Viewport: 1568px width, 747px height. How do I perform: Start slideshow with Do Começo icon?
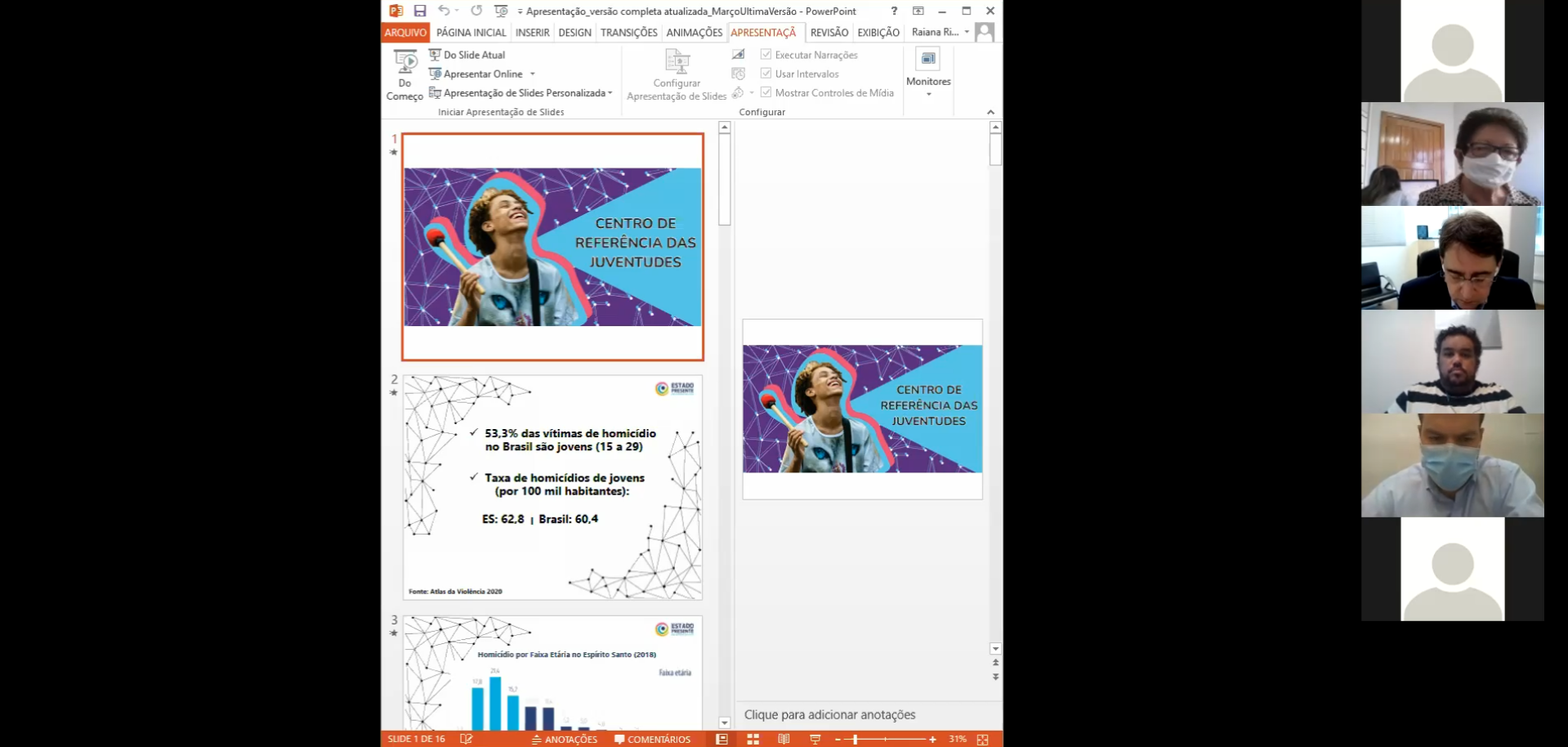(x=404, y=74)
